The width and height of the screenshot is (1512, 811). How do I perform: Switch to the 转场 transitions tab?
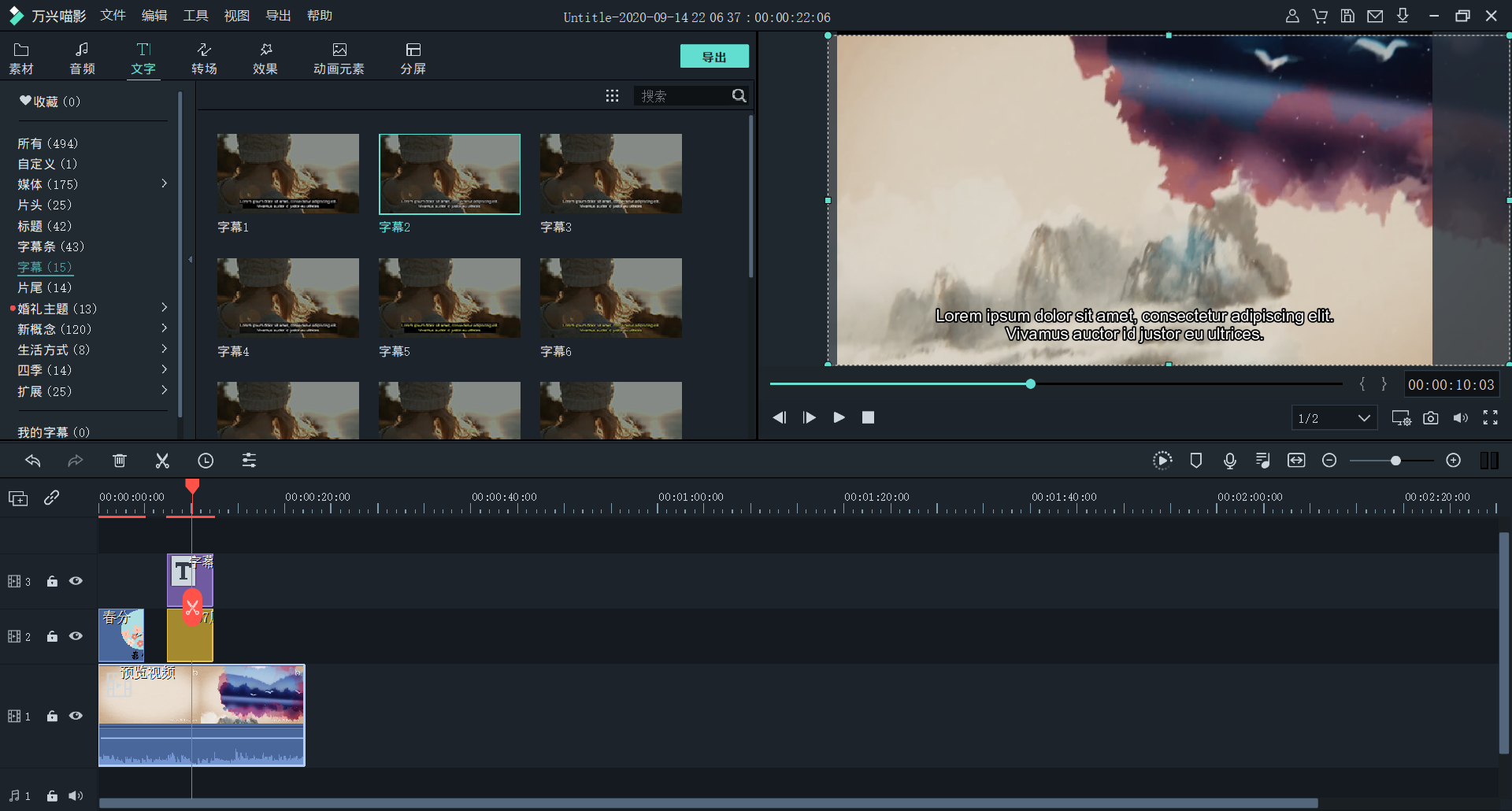(204, 58)
